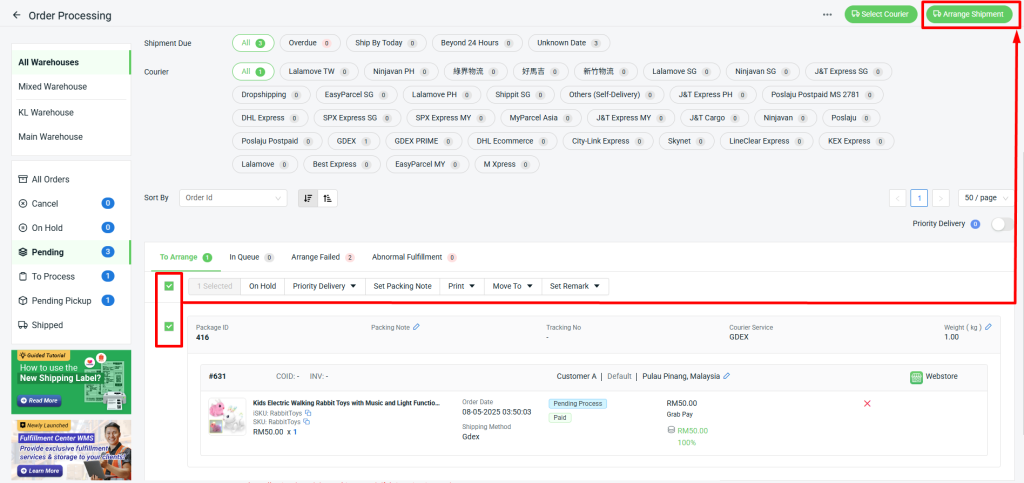Uncheck the checkbox for package 416
Image resolution: width=1024 pixels, height=483 pixels.
tap(169, 326)
